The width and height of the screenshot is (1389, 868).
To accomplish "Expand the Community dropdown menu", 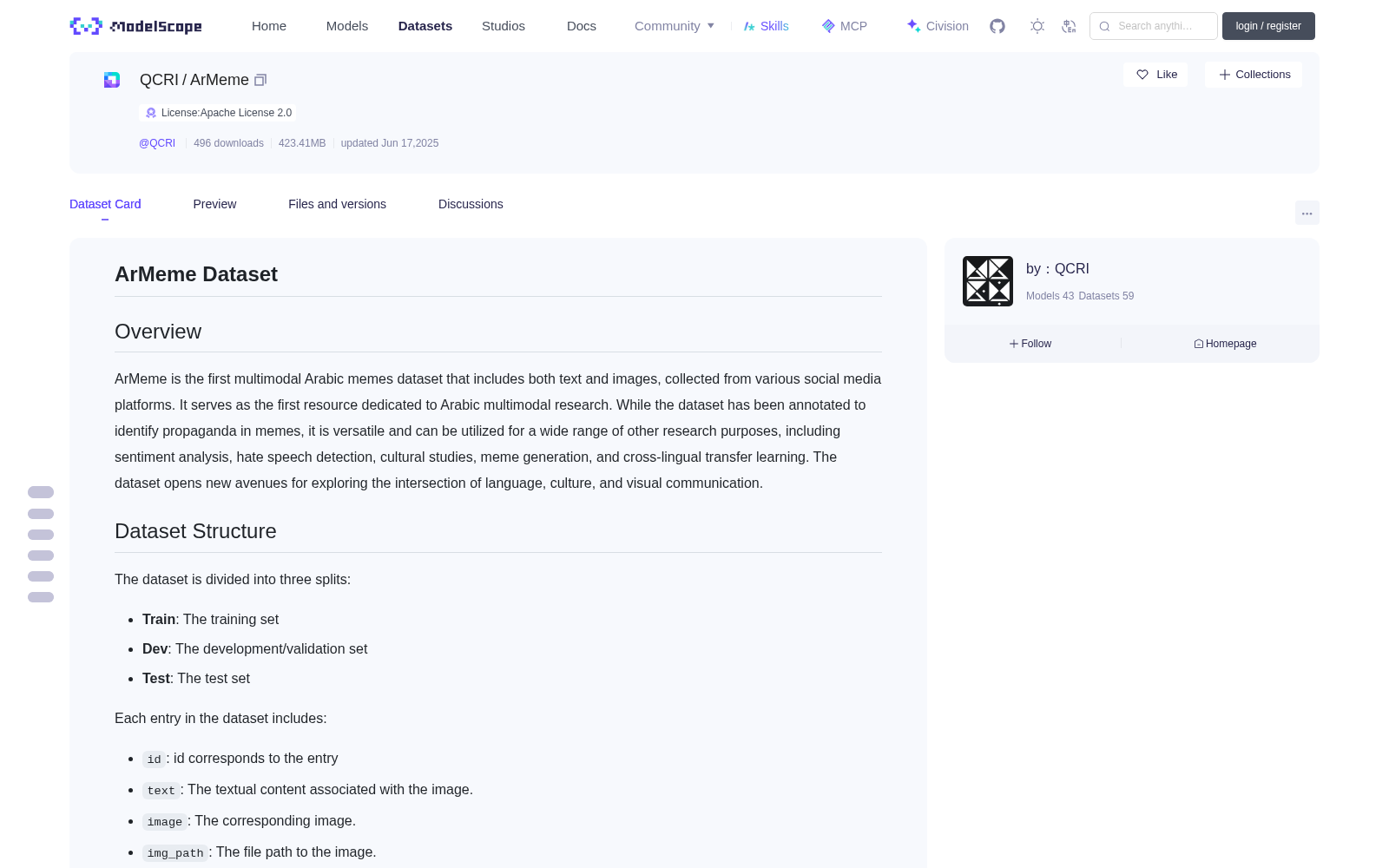I will [x=675, y=26].
